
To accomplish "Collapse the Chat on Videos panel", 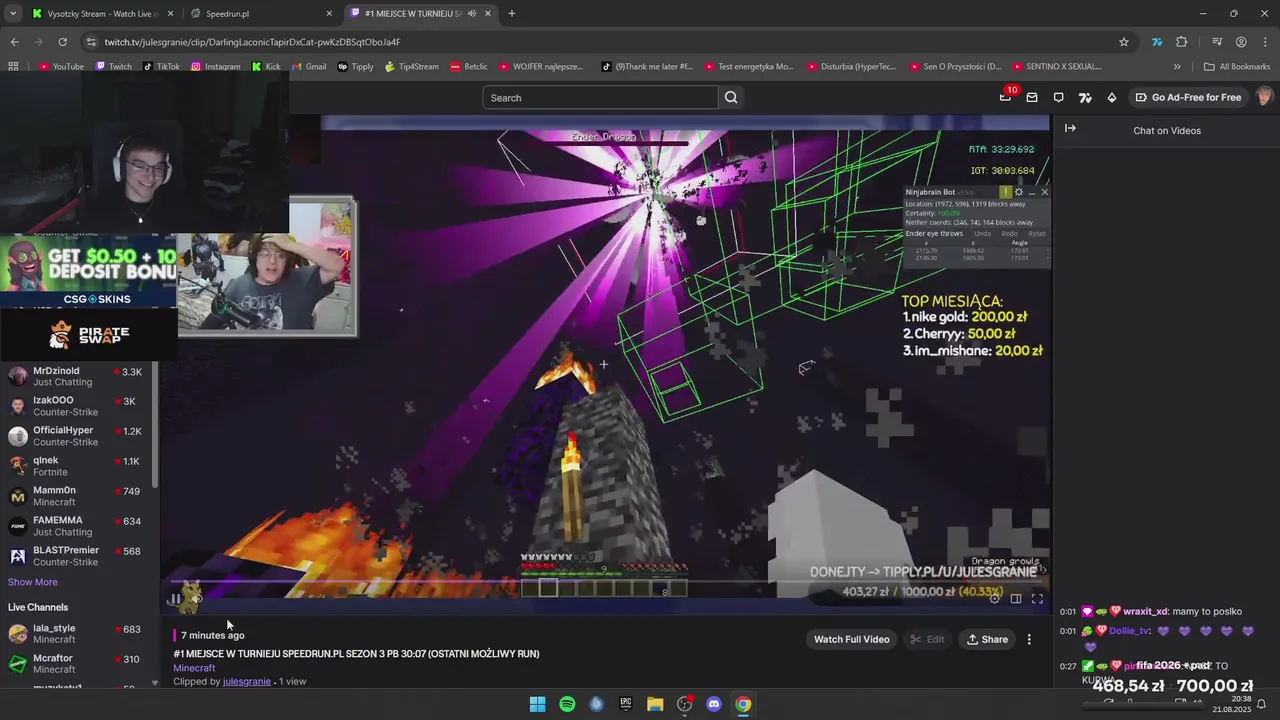I will [x=1070, y=128].
